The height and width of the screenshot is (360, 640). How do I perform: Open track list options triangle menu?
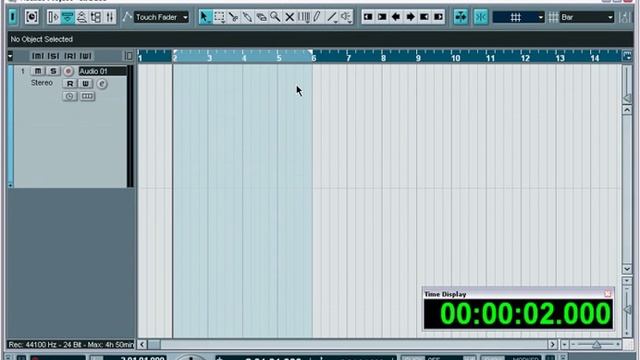10,56
